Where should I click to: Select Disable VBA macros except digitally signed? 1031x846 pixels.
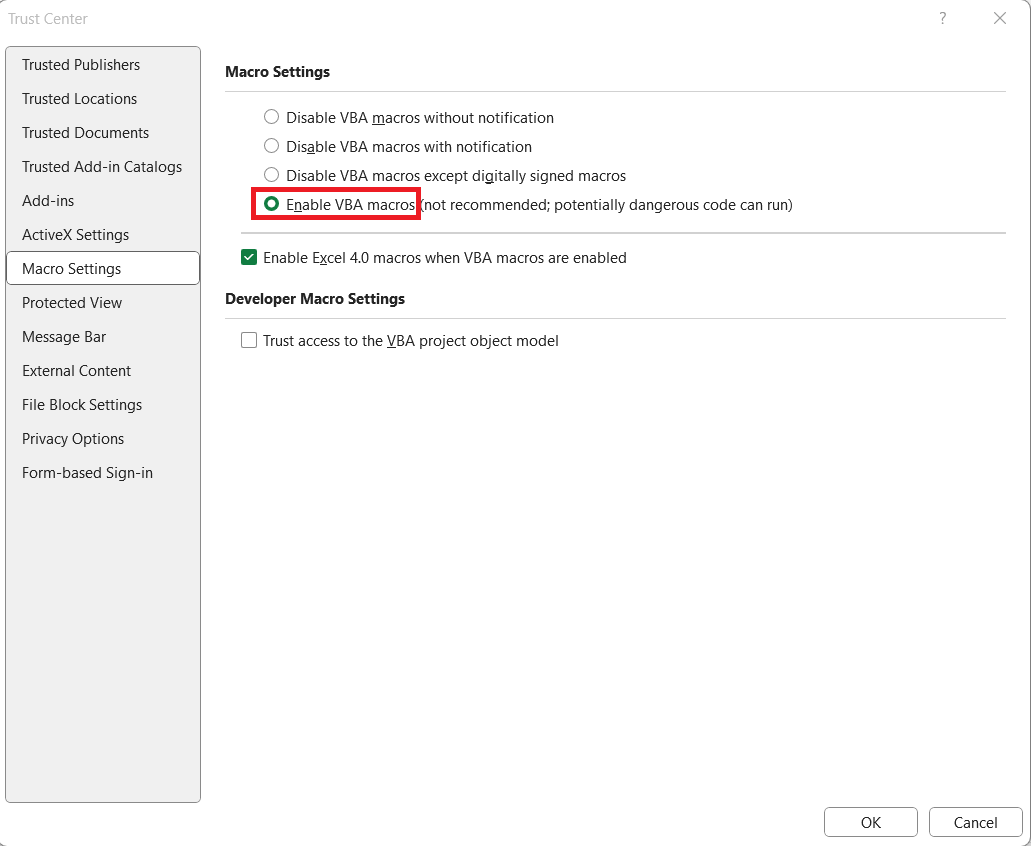[x=271, y=175]
